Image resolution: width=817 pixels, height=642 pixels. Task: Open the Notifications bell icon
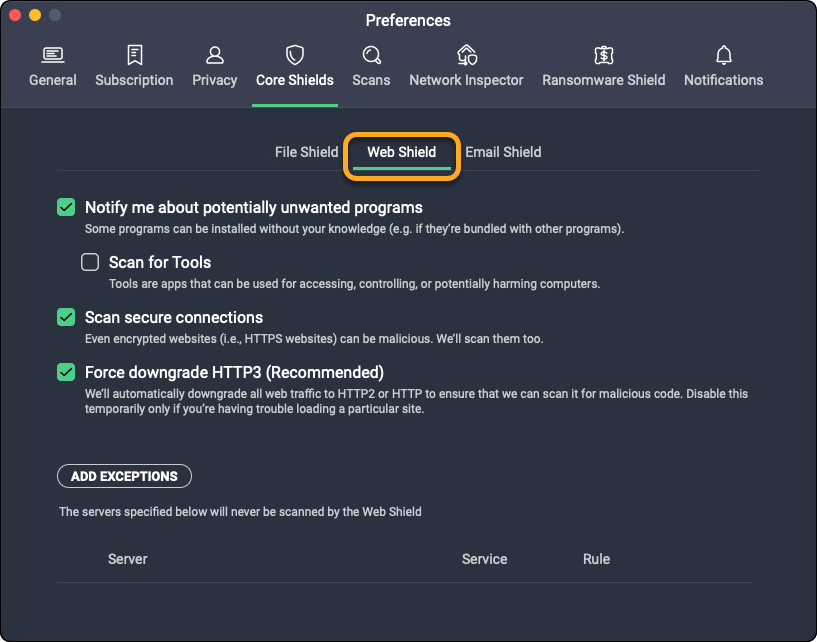[x=723, y=54]
